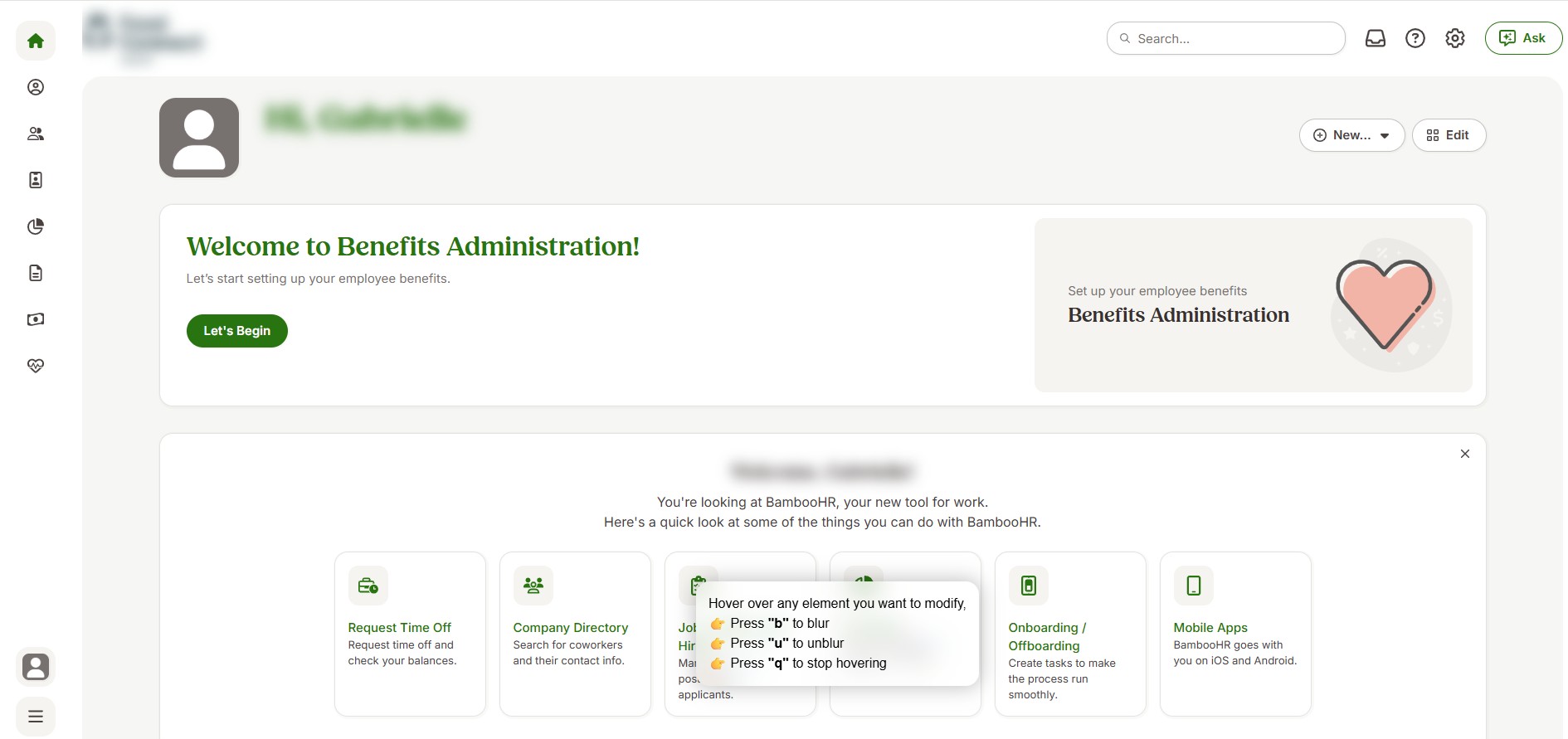Open the Onboarding / Offboarding link

point(1047,637)
